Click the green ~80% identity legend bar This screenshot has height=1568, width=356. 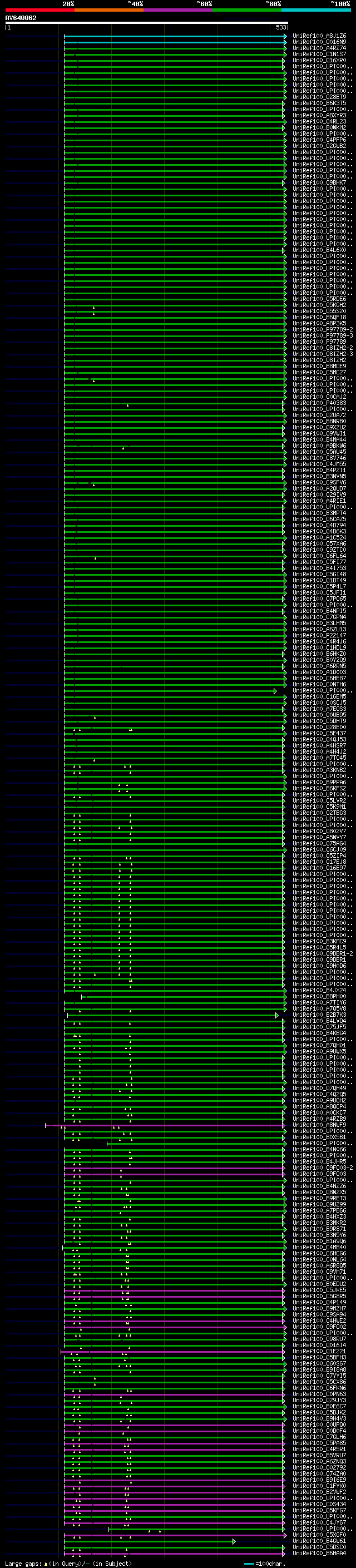tap(247, 10)
